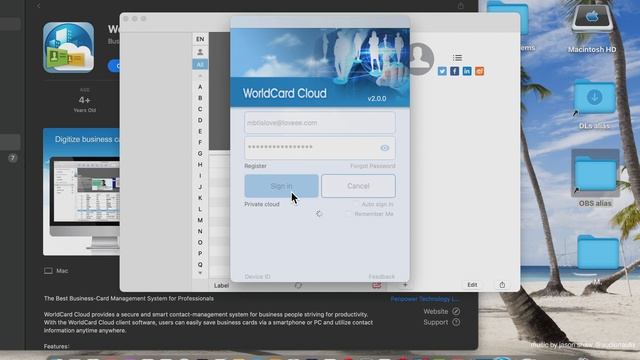Jump to letter G in index
The image size is (640, 360).
coord(200,153)
